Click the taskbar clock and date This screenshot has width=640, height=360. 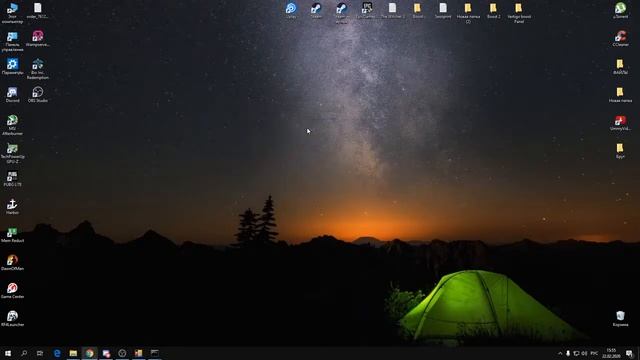[x=611, y=353]
